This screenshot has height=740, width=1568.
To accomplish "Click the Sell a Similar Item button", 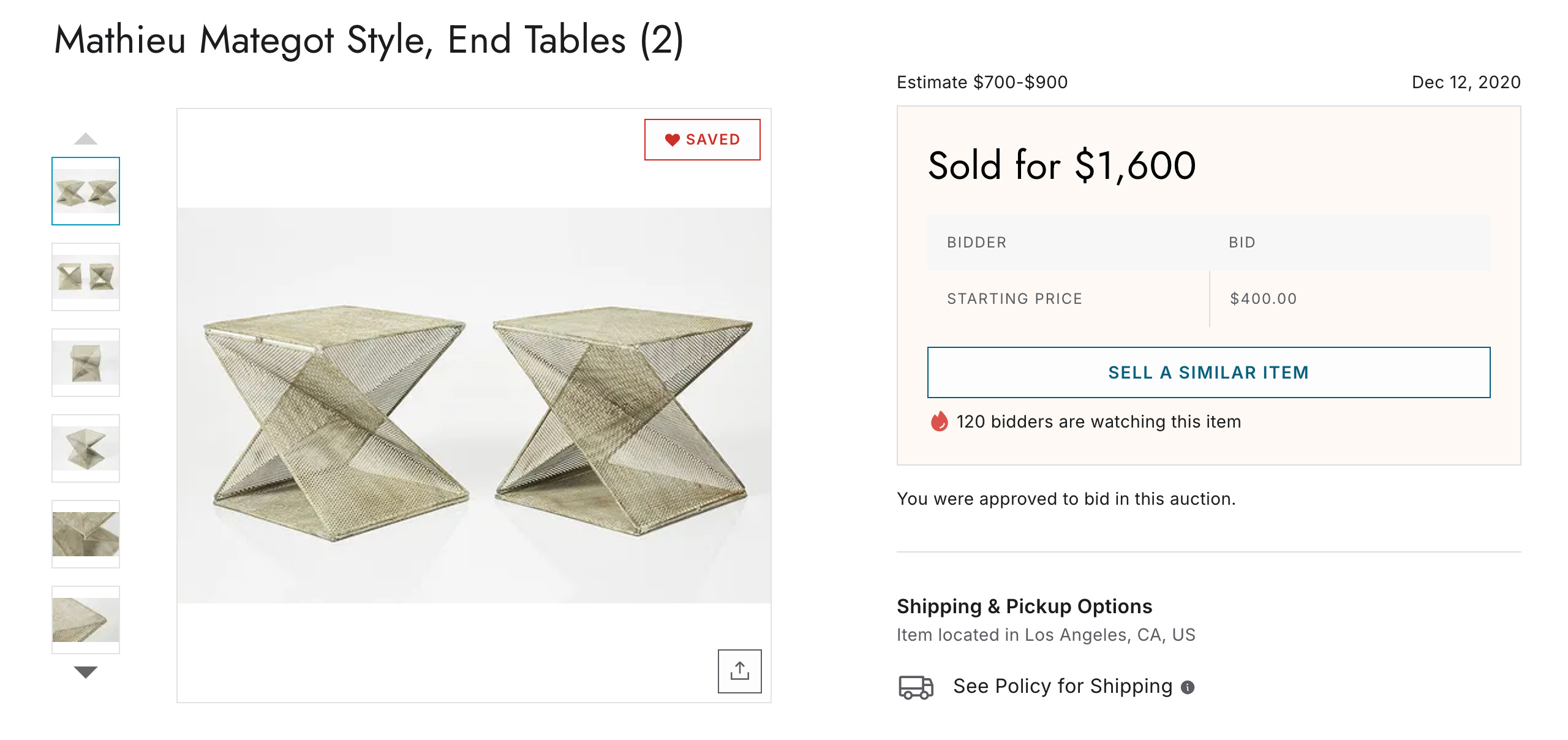I will pyautogui.click(x=1208, y=372).
